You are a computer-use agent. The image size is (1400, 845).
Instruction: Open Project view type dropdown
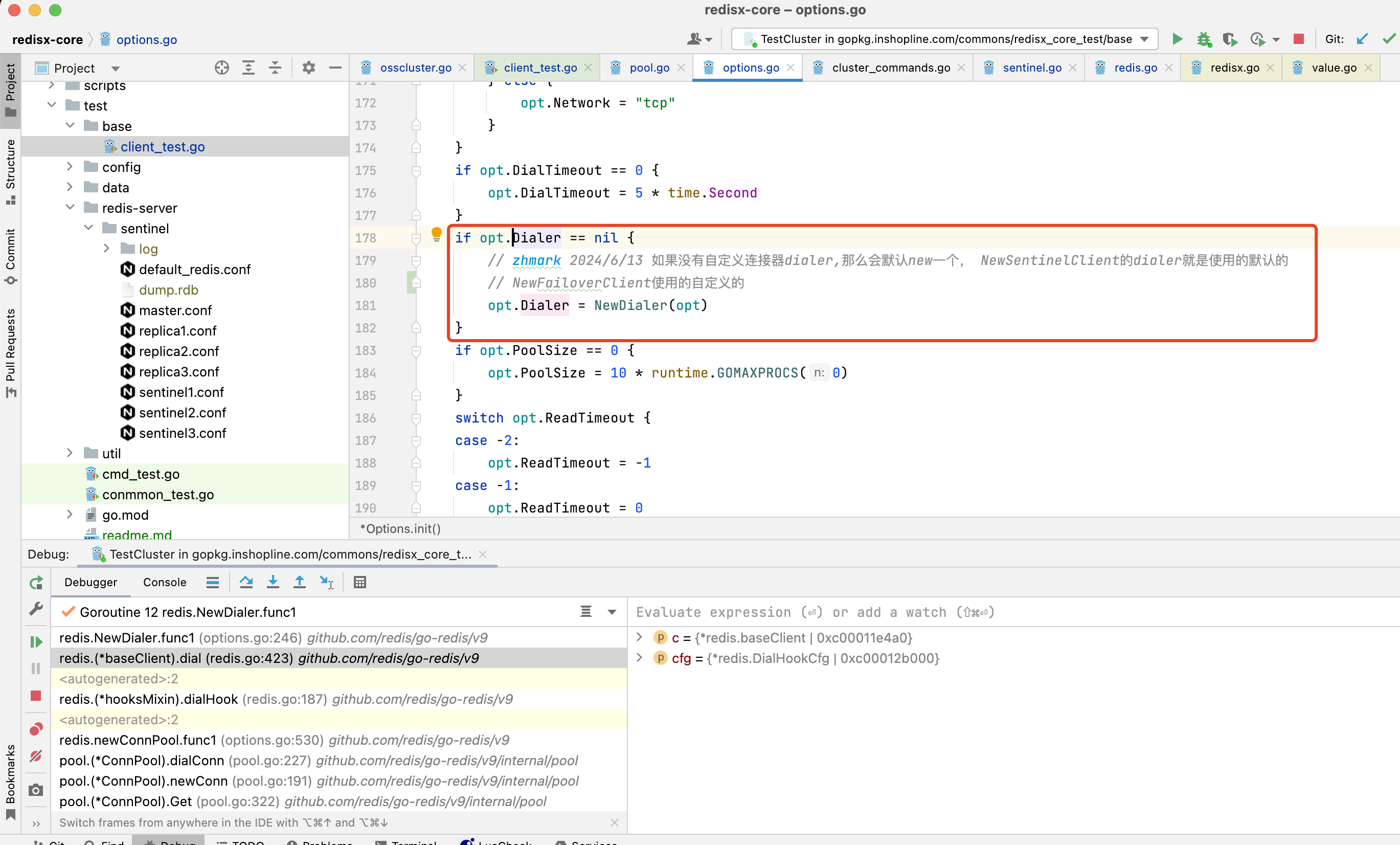[x=116, y=68]
